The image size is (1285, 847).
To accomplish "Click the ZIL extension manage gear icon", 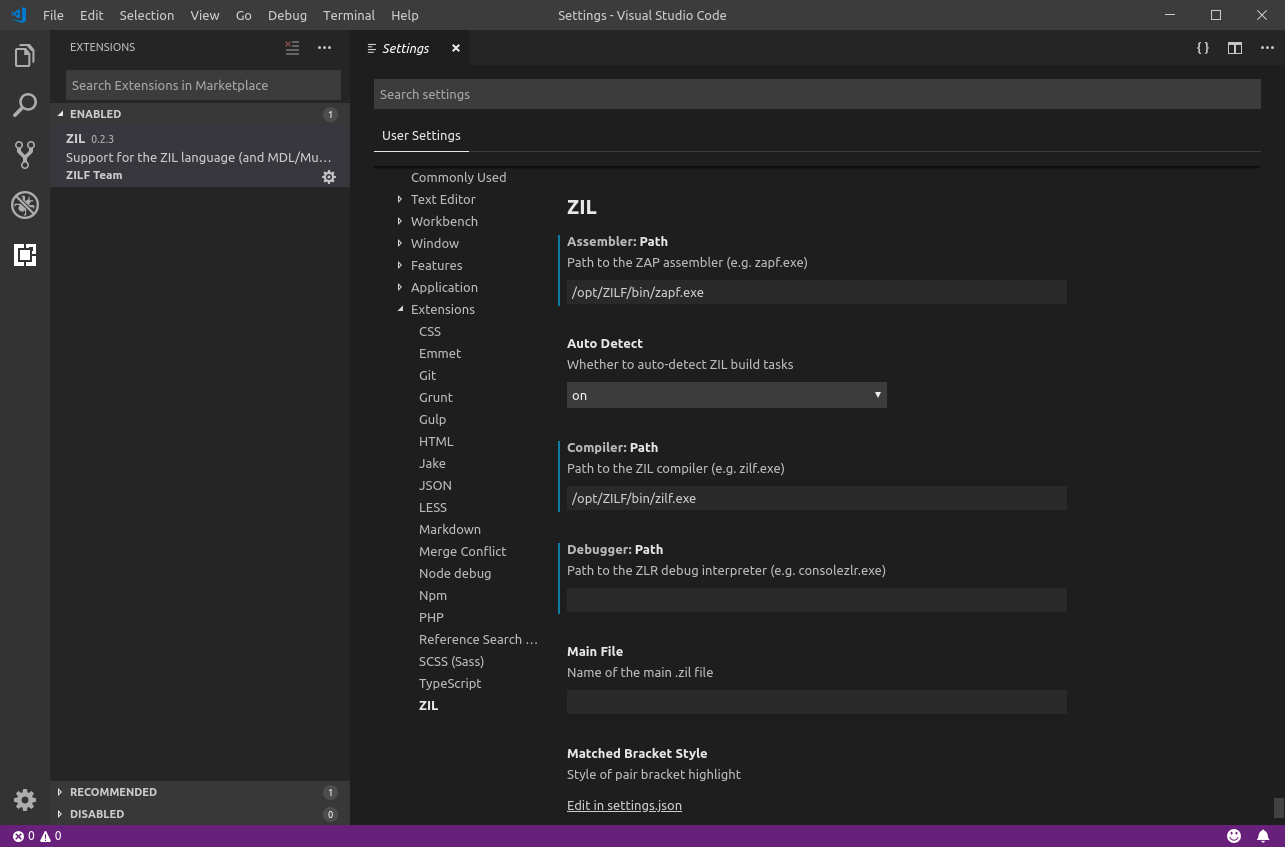I will [329, 177].
